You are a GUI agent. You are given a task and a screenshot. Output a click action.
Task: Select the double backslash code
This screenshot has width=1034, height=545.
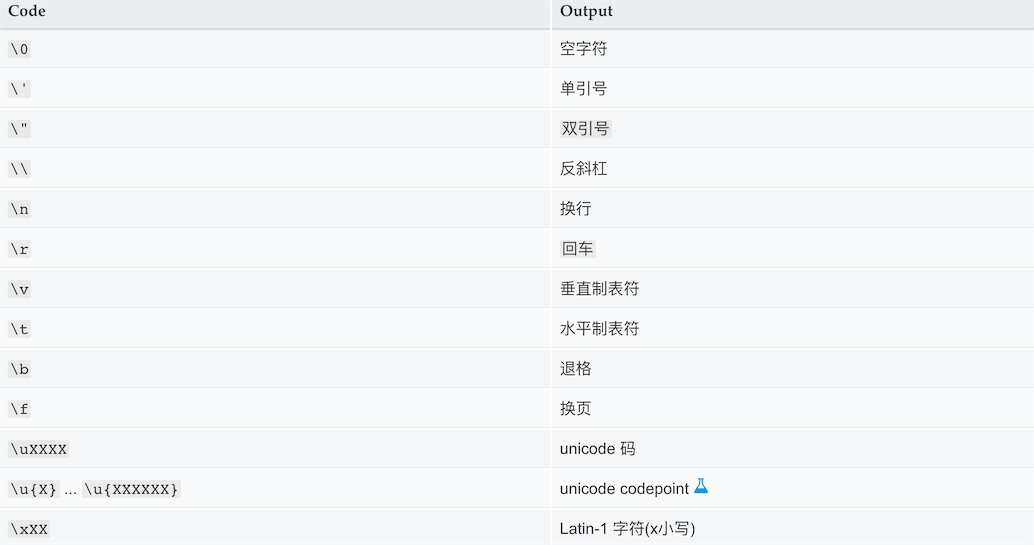click(x=20, y=169)
